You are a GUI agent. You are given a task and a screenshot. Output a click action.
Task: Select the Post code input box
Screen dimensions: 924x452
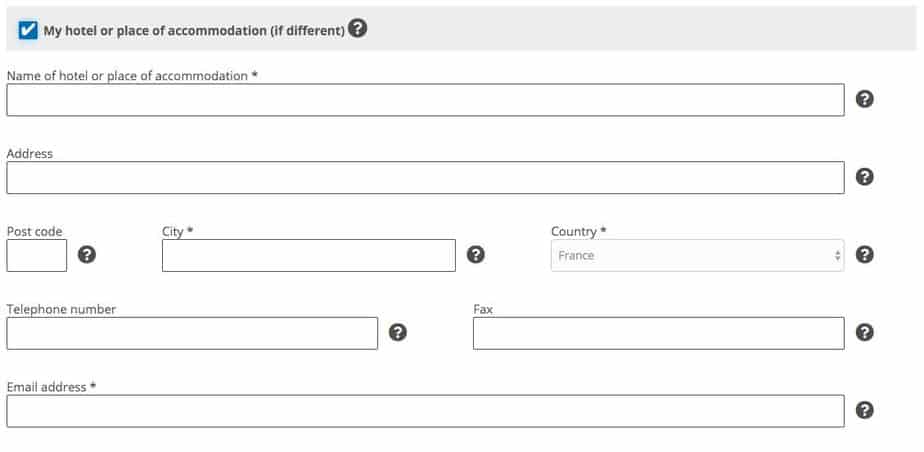point(37,255)
